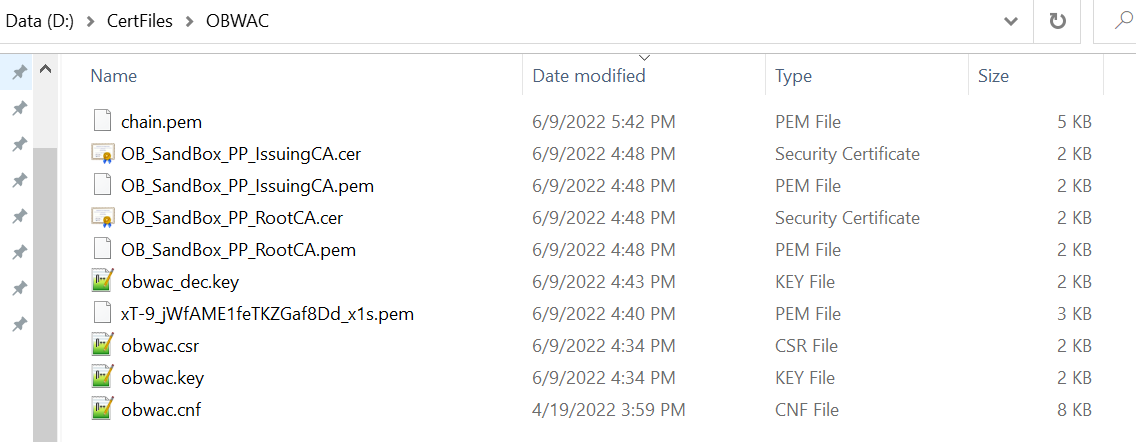This screenshot has width=1136, height=442.
Task: Click the obwac_dec.key file icon
Action: click(101, 282)
